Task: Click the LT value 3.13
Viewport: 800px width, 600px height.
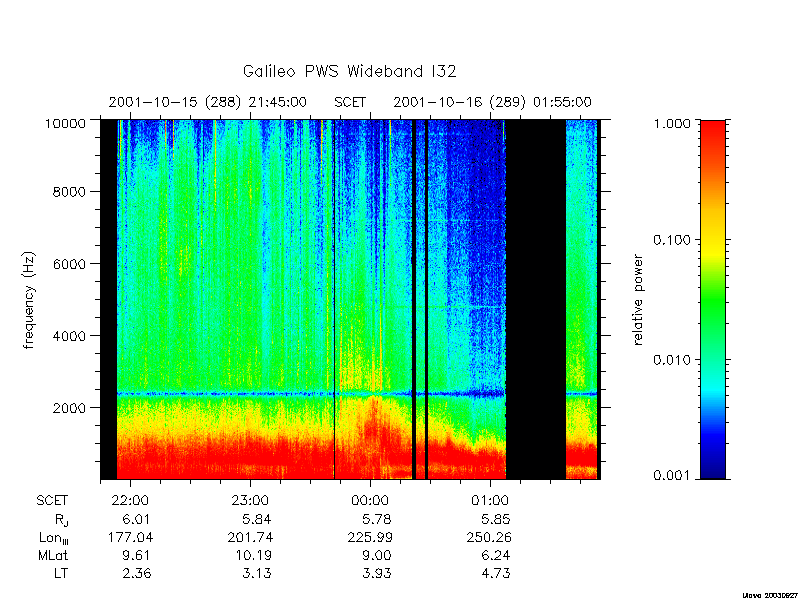Action: click(257, 573)
